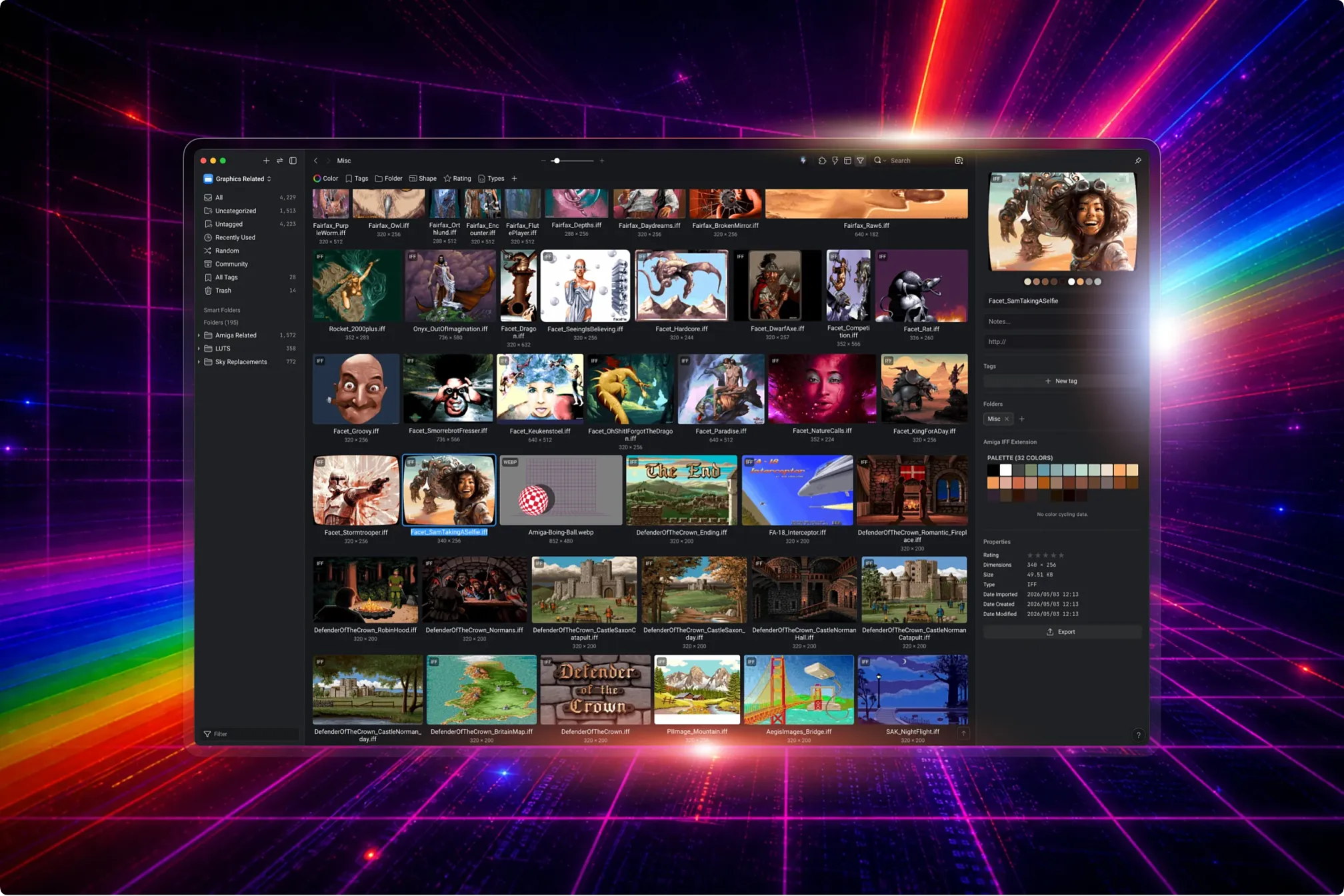Image resolution: width=1344 pixels, height=896 pixels.
Task: Select the Facet_NatureCalls.iff thumbnail
Action: click(822, 389)
